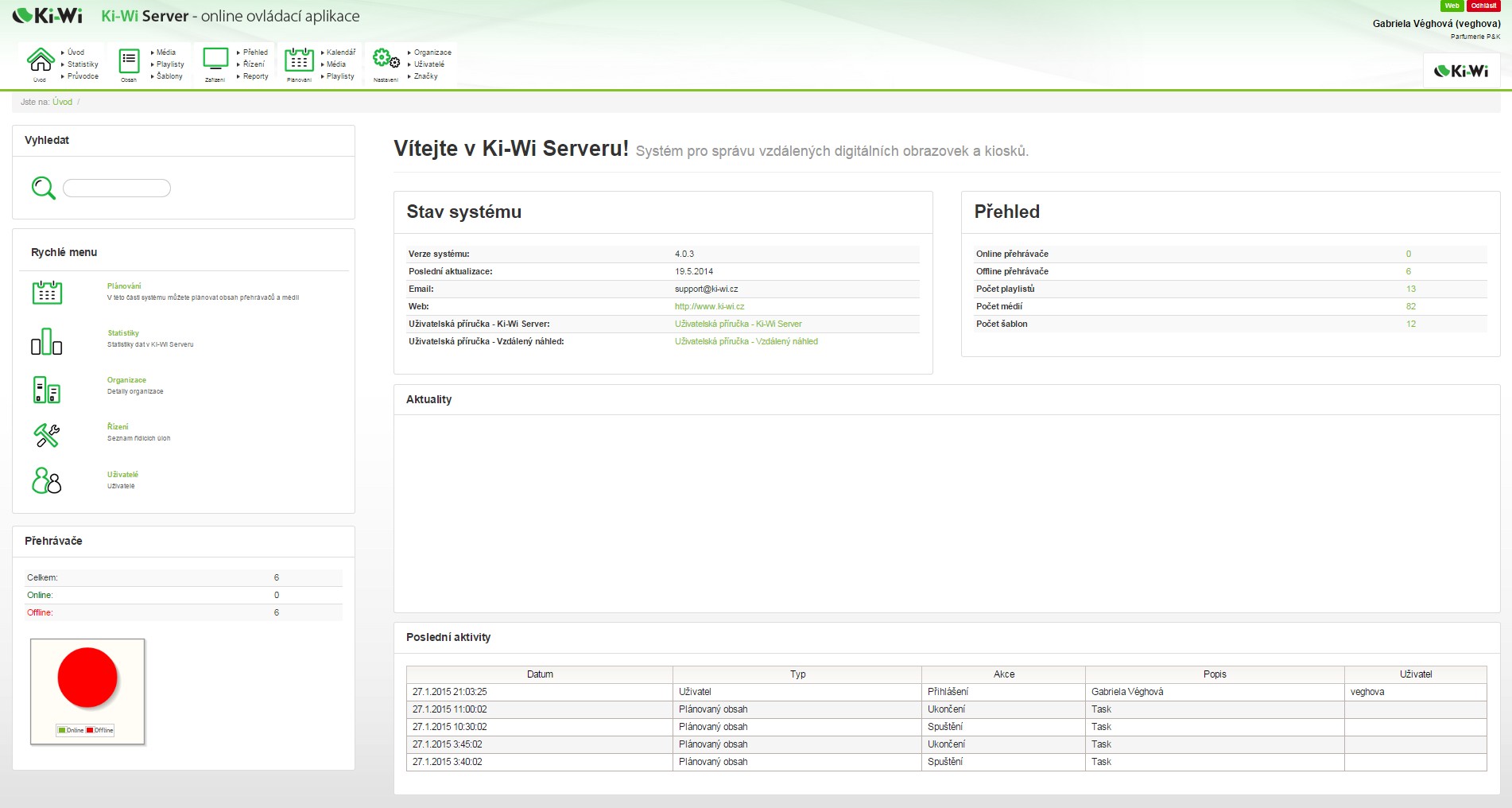The width and height of the screenshot is (1512, 808).
Task: Open Kalendář in the top navigation
Action: pyautogui.click(x=341, y=52)
